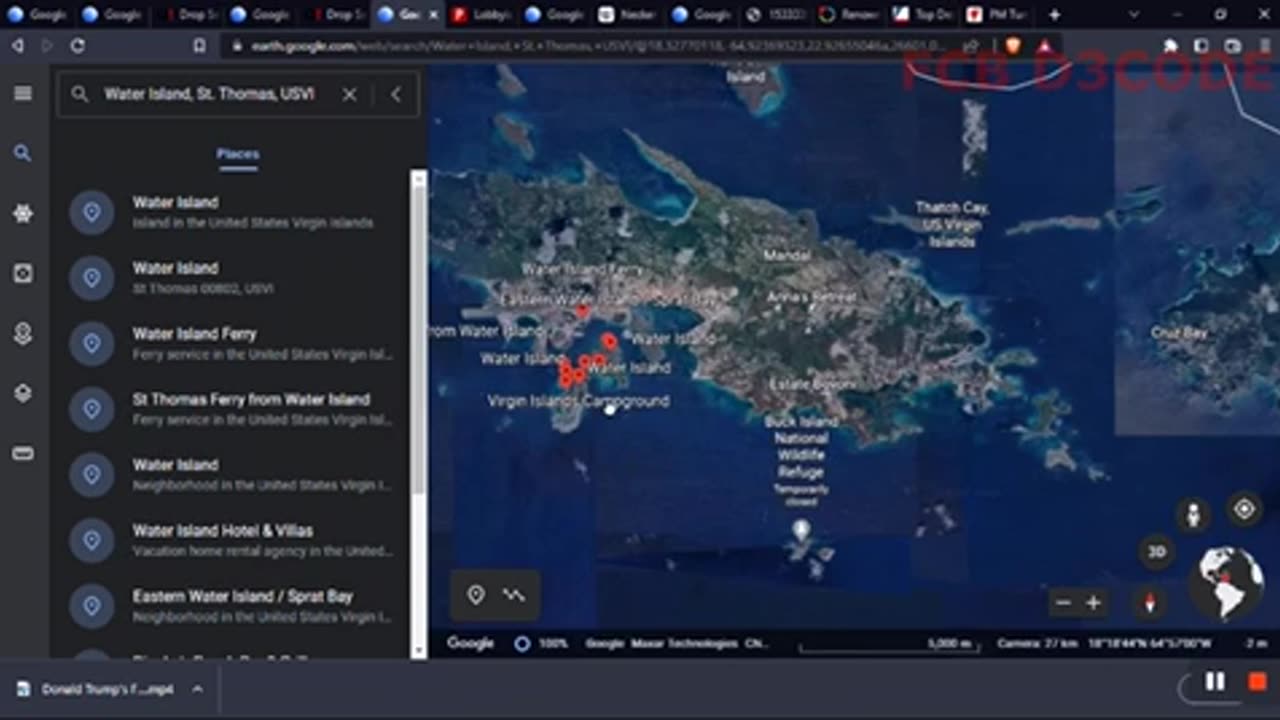Viewport: 1280px width, 720px height.
Task: Add placemark using map pin tool
Action: 476,595
